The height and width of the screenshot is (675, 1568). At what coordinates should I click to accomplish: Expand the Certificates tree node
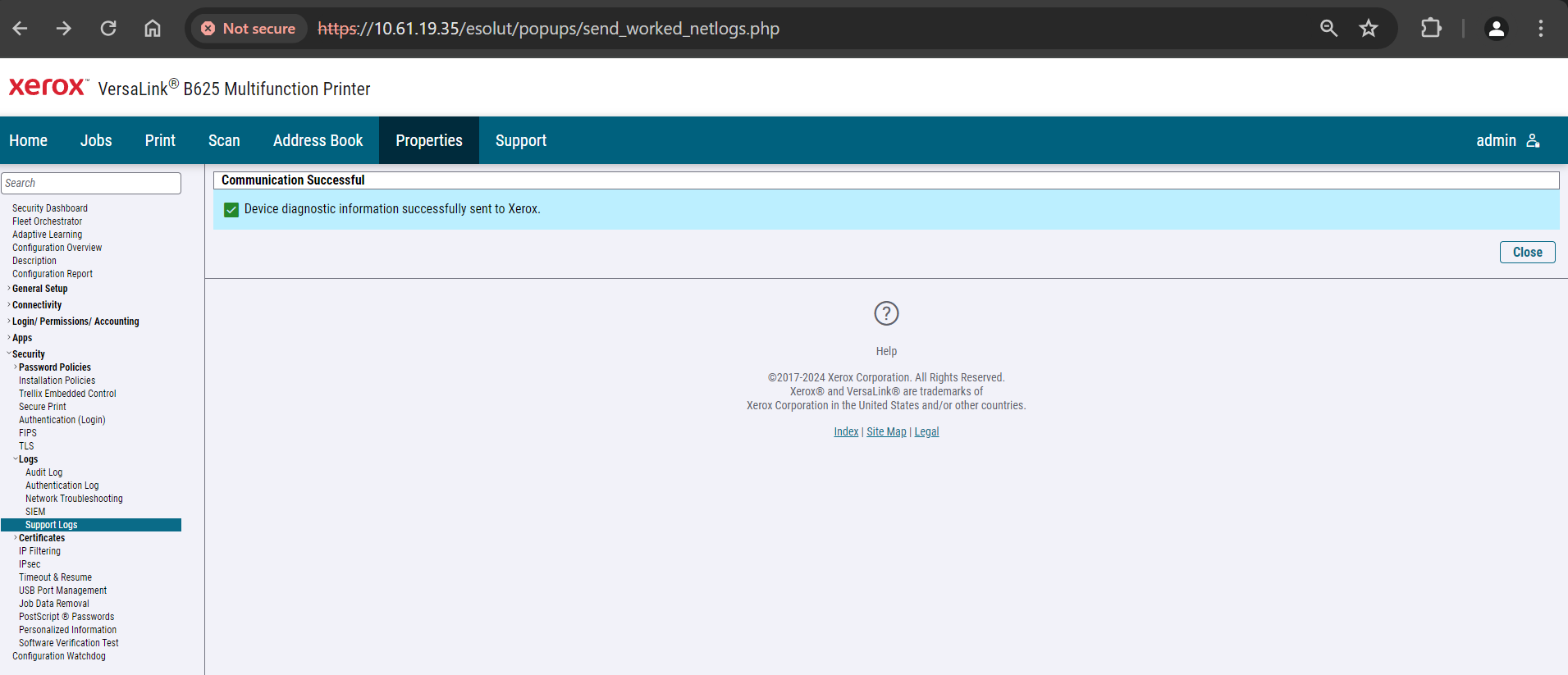click(41, 538)
